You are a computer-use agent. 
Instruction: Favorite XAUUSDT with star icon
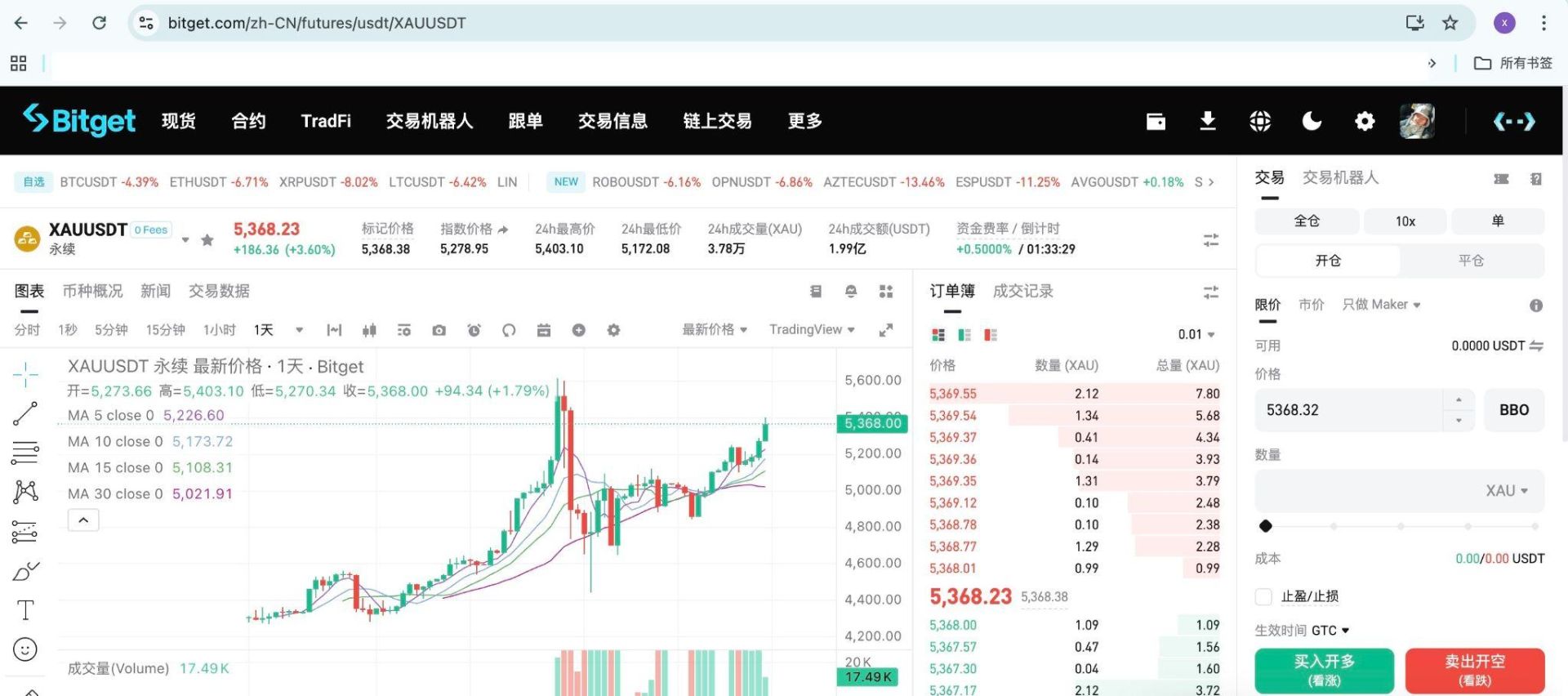tap(207, 239)
